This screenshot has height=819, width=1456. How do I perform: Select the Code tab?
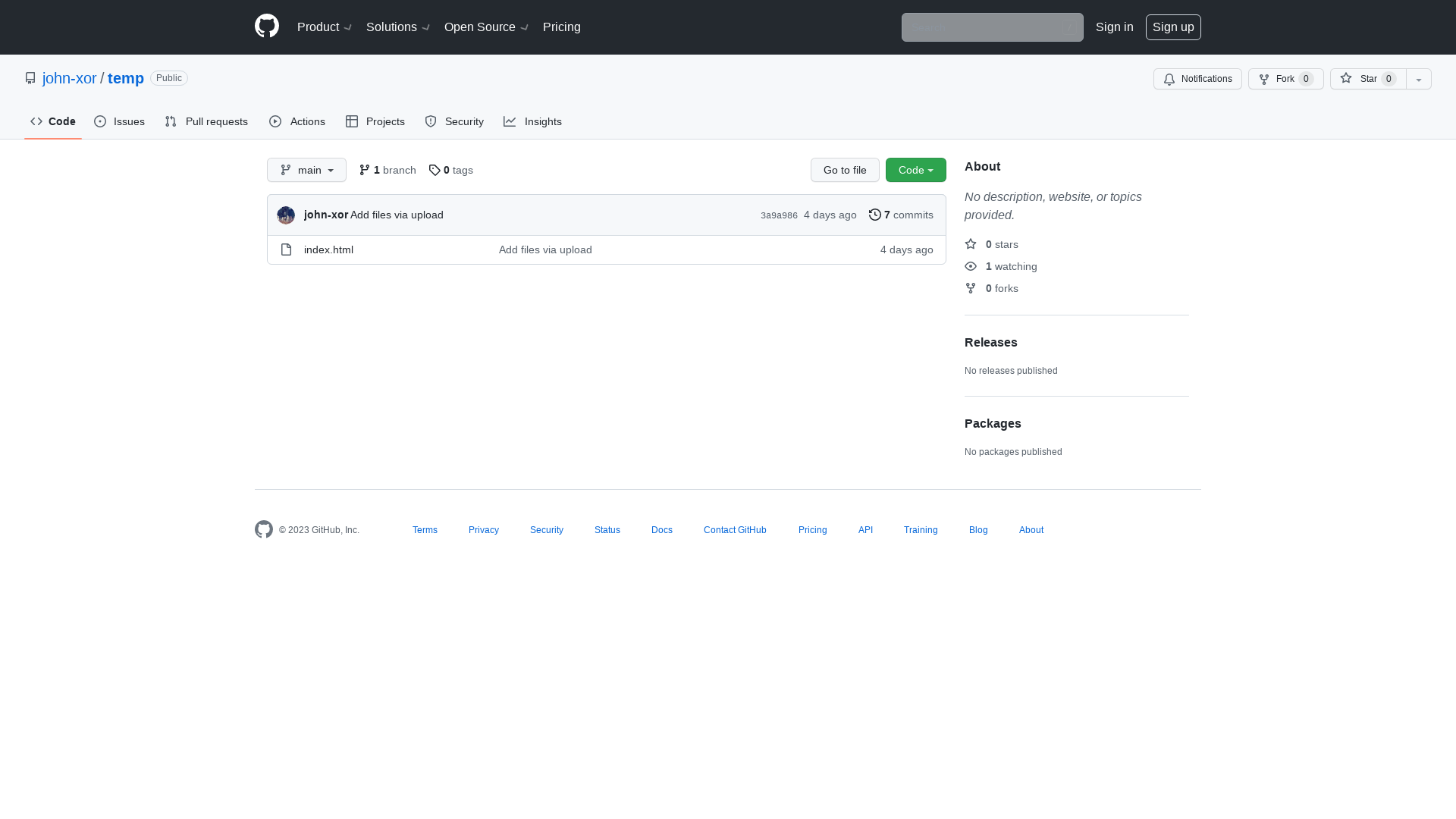[x=53, y=121]
